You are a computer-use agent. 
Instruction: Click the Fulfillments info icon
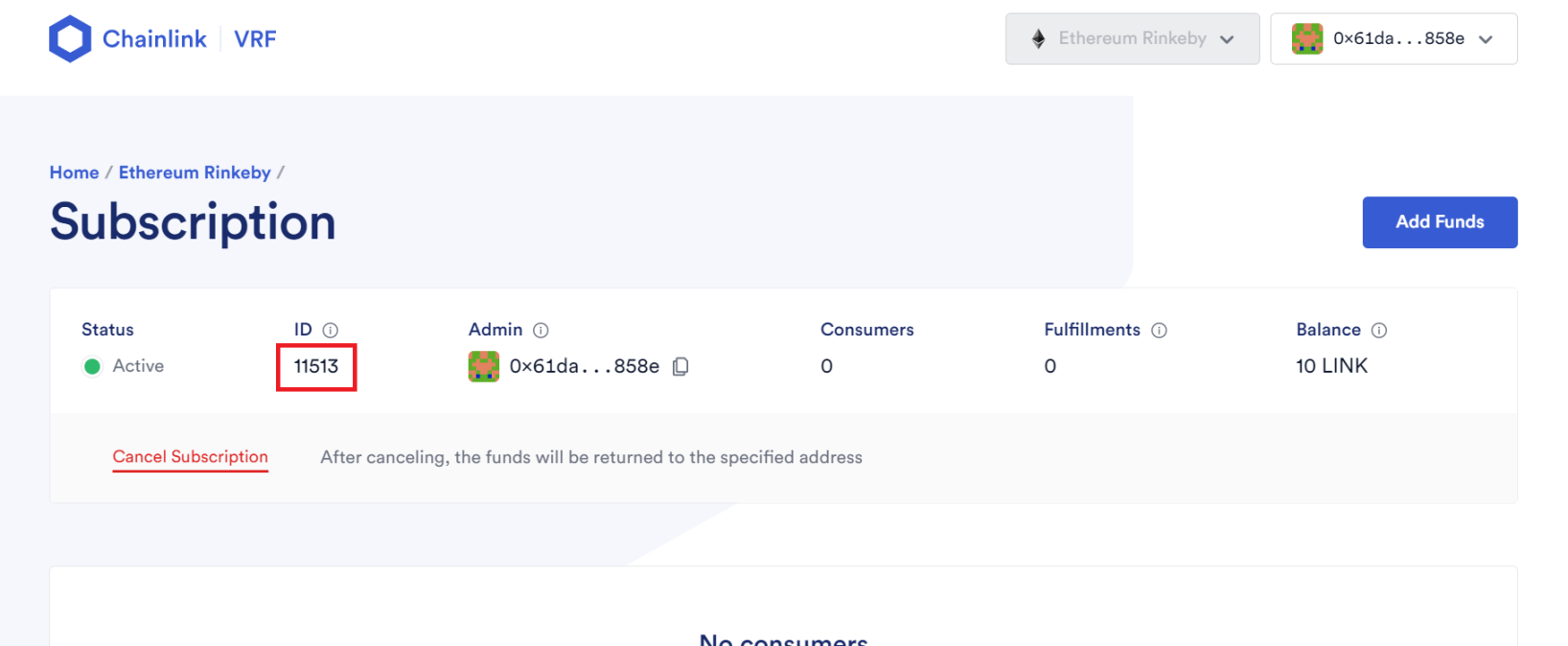coord(1159,331)
